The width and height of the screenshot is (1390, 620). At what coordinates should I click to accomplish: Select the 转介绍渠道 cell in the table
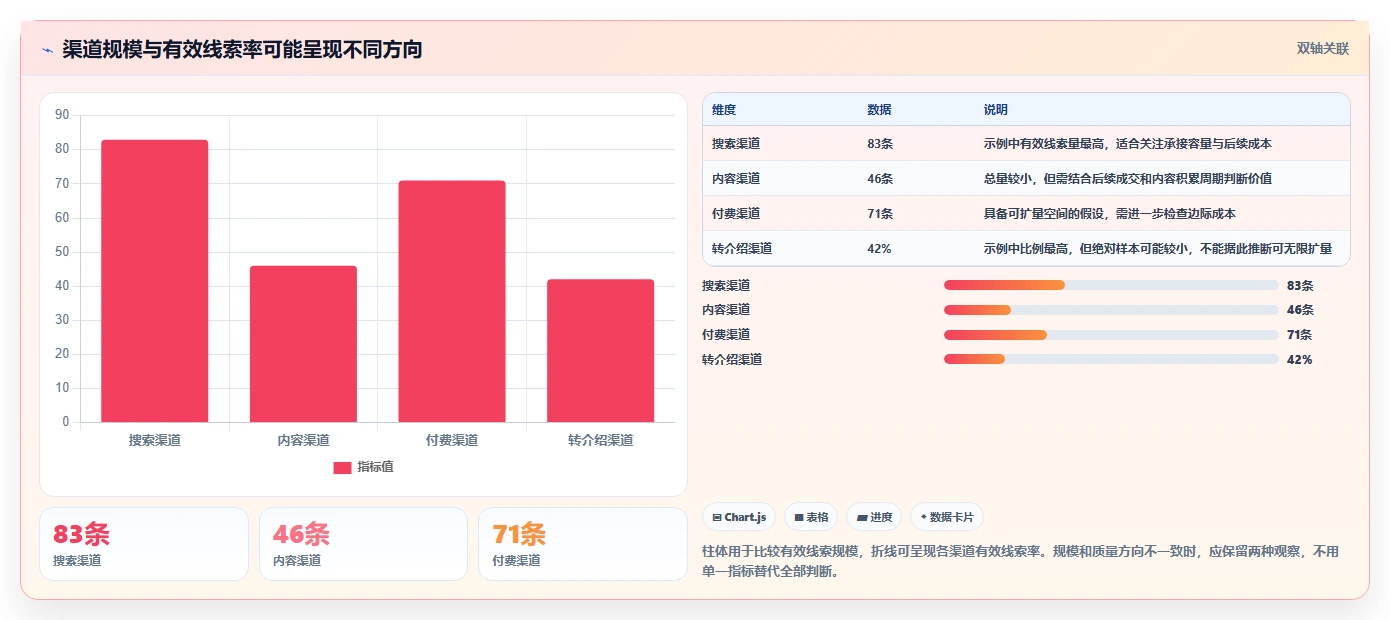742,249
